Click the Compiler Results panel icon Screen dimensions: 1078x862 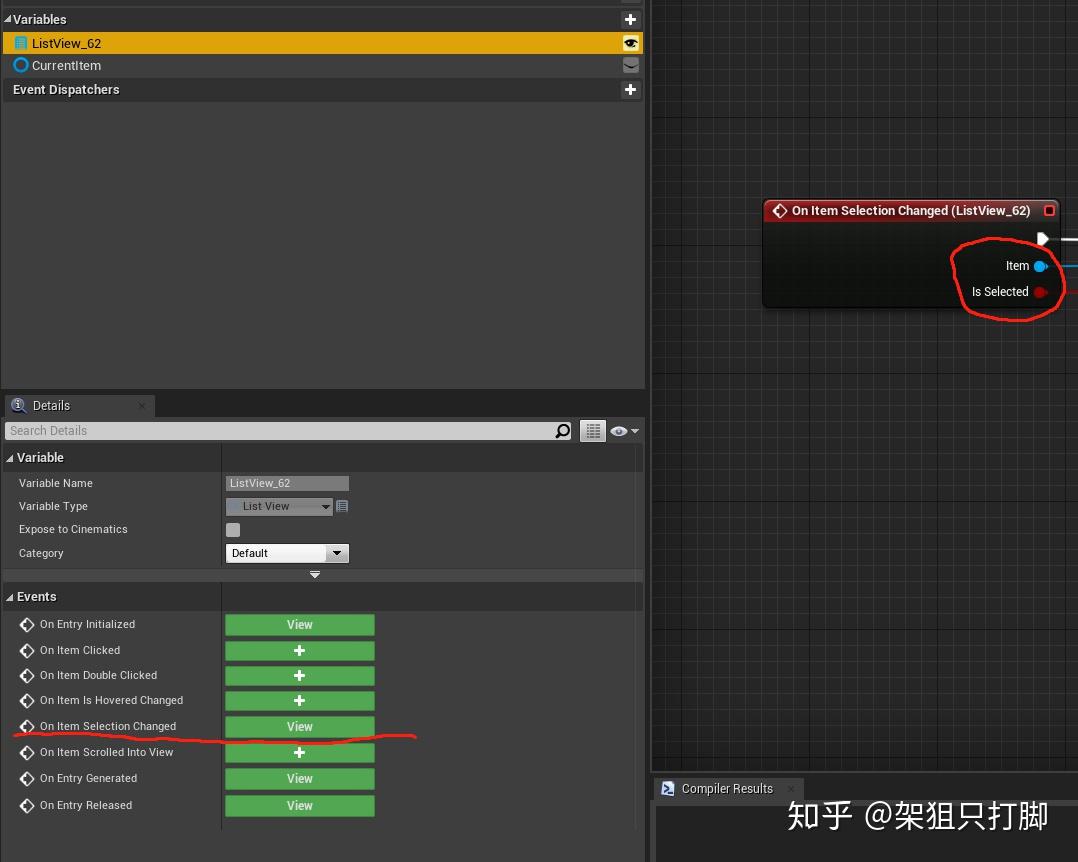[667, 788]
